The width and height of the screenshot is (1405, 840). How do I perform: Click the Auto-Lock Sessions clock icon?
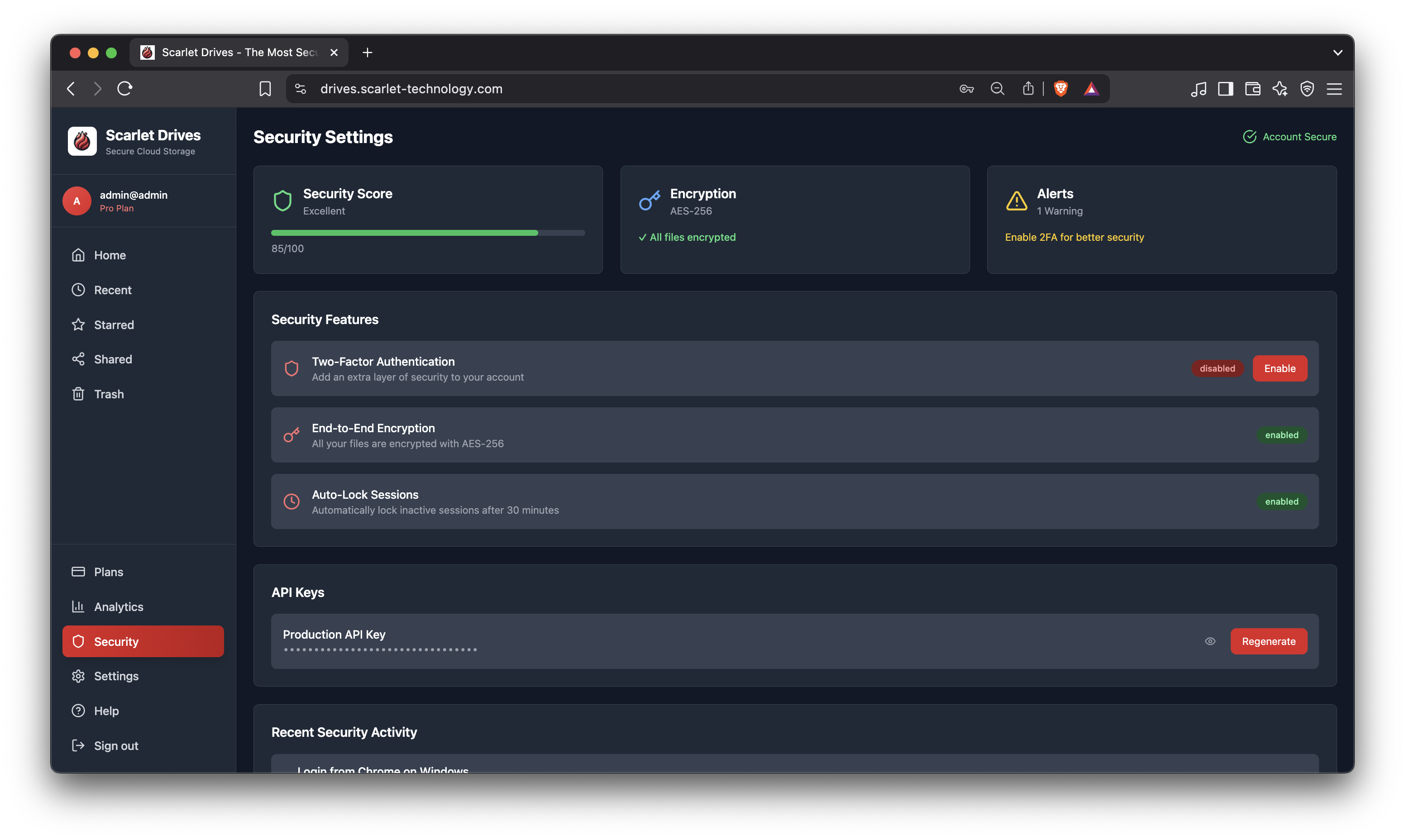click(x=291, y=501)
